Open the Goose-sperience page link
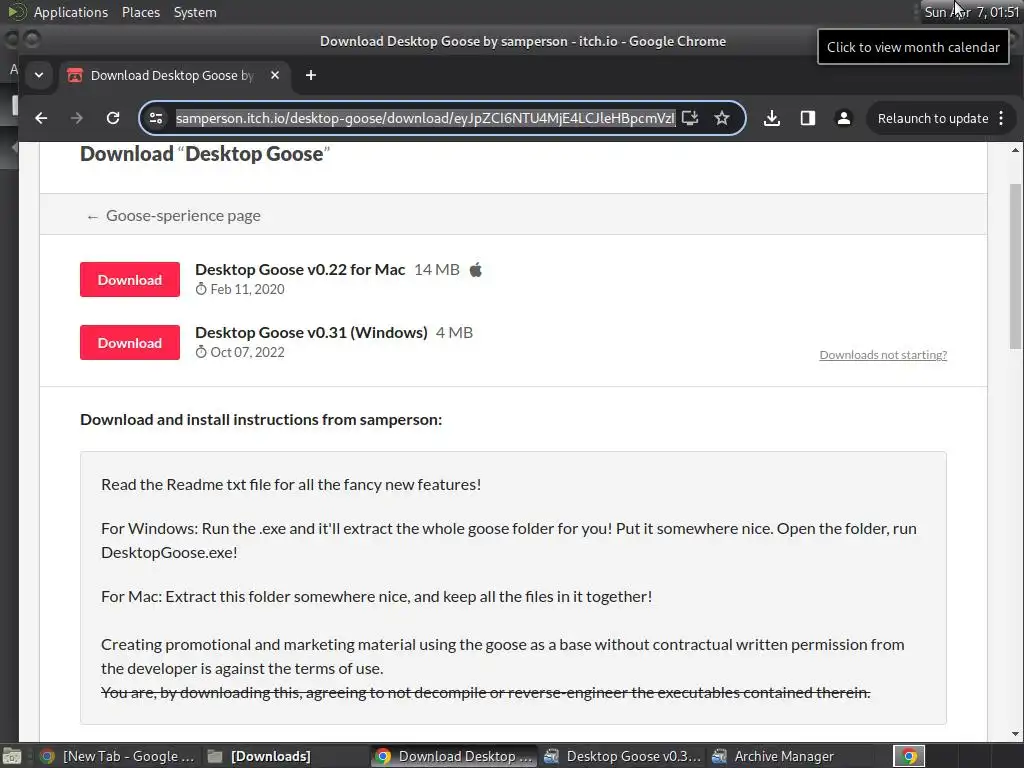This screenshot has height=768, width=1024. point(174,216)
